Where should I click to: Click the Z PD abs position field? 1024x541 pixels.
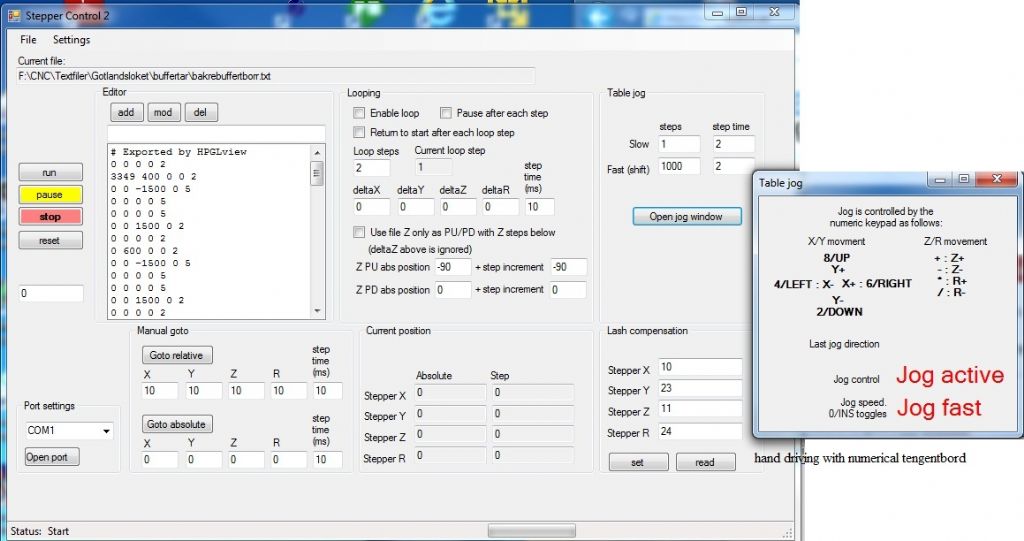(x=453, y=290)
